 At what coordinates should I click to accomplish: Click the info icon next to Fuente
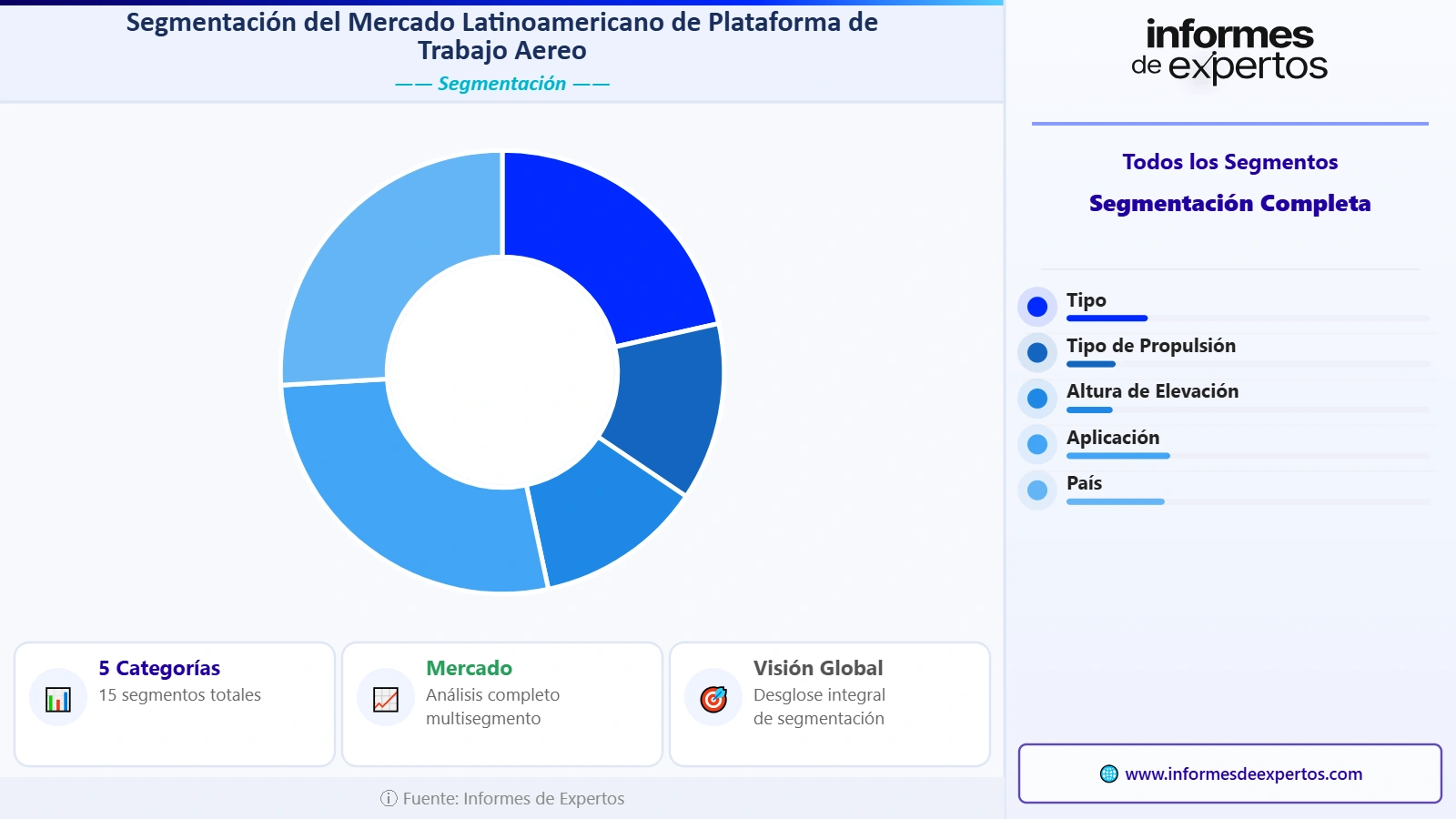[389, 799]
